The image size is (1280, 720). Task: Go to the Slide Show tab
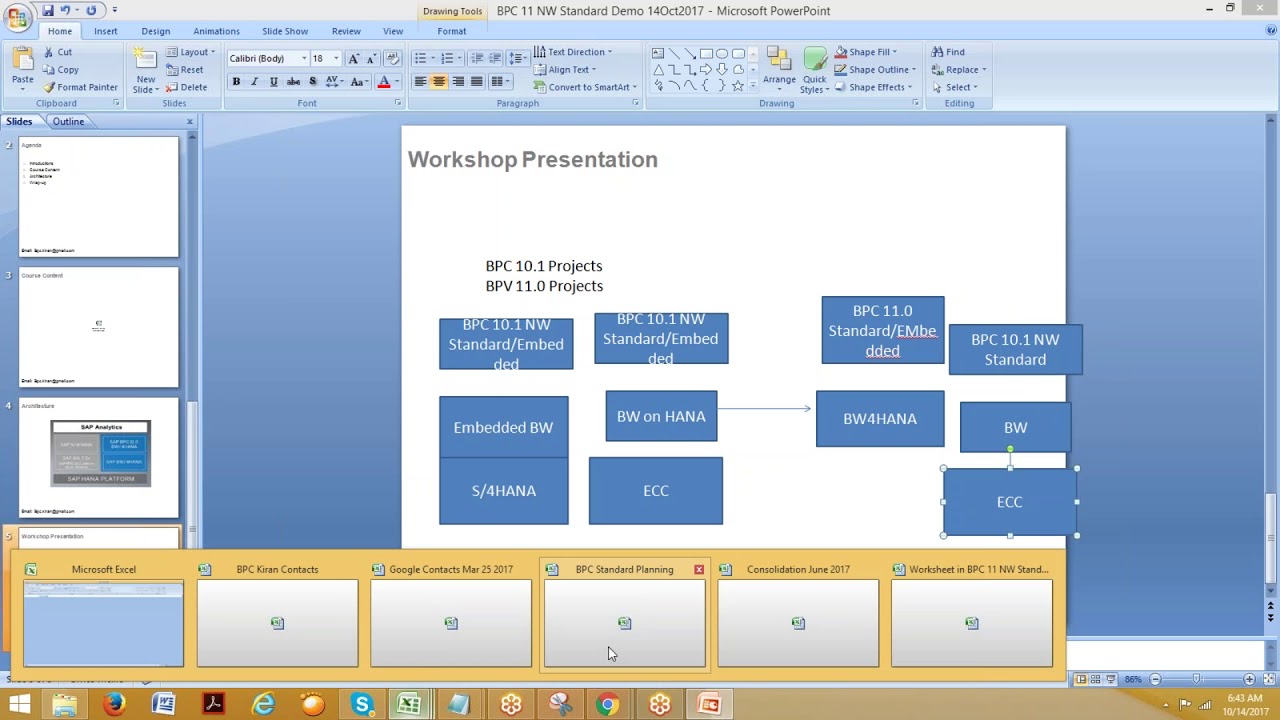coord(285,31)
